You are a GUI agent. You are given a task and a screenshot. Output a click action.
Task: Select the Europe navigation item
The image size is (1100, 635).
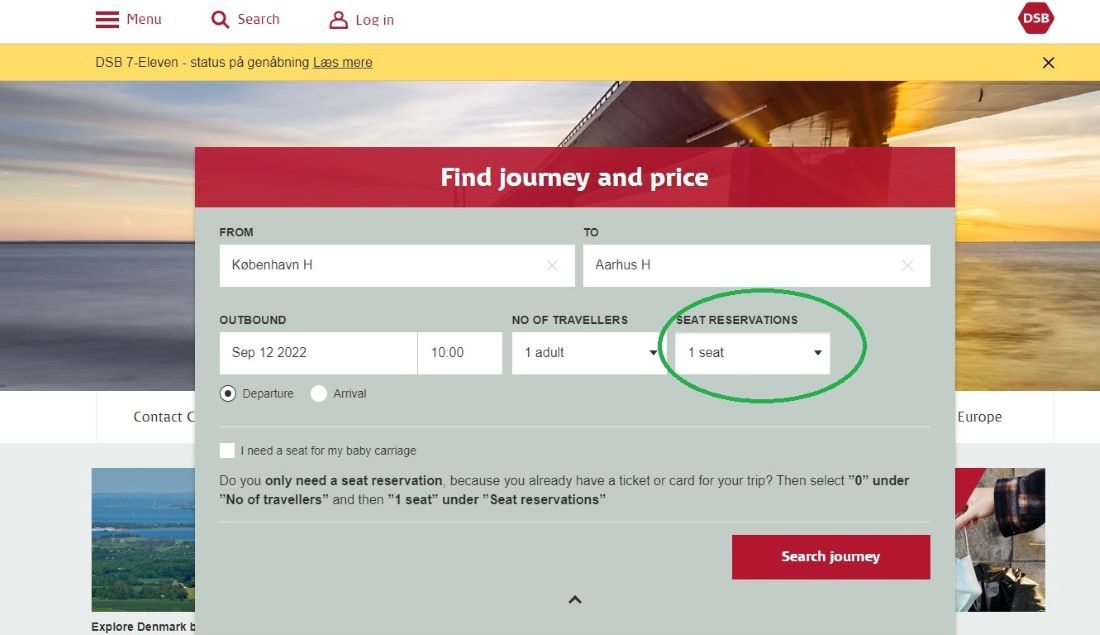pos(981,417)
